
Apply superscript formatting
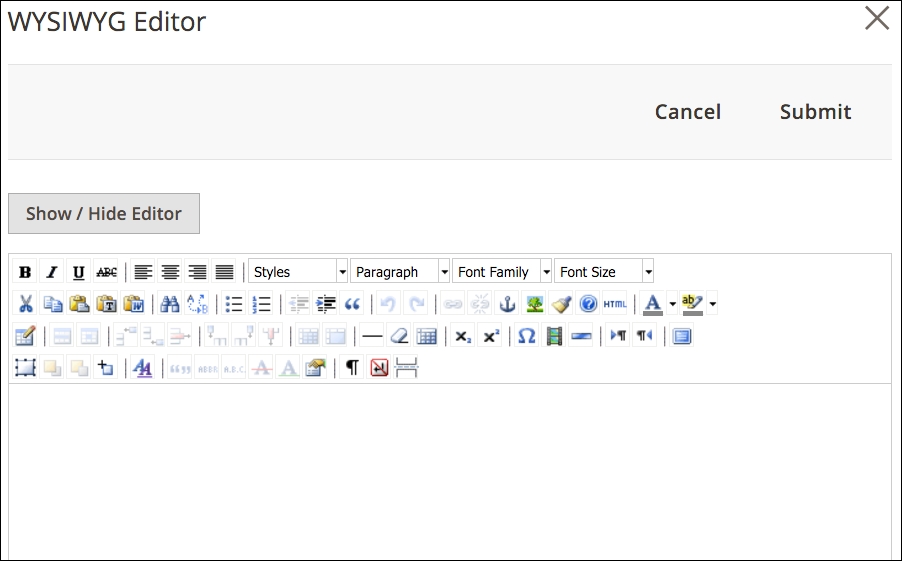(x=491, y=336)
